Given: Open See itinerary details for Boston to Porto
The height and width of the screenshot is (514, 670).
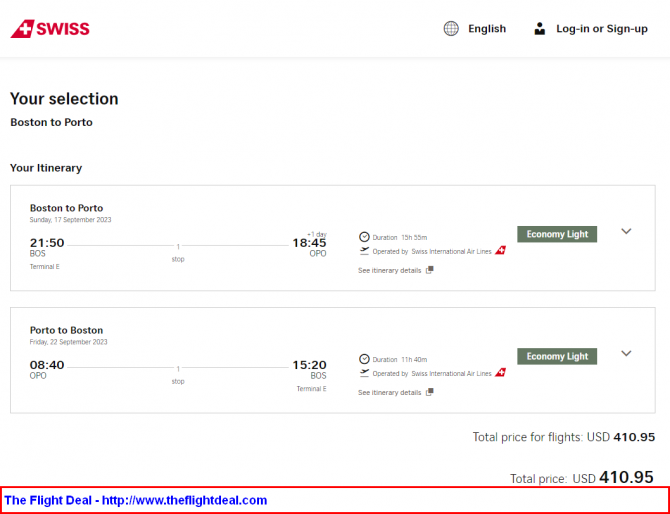Looking at the screenshot, I should pyautogui.click(x=390, y=270).
